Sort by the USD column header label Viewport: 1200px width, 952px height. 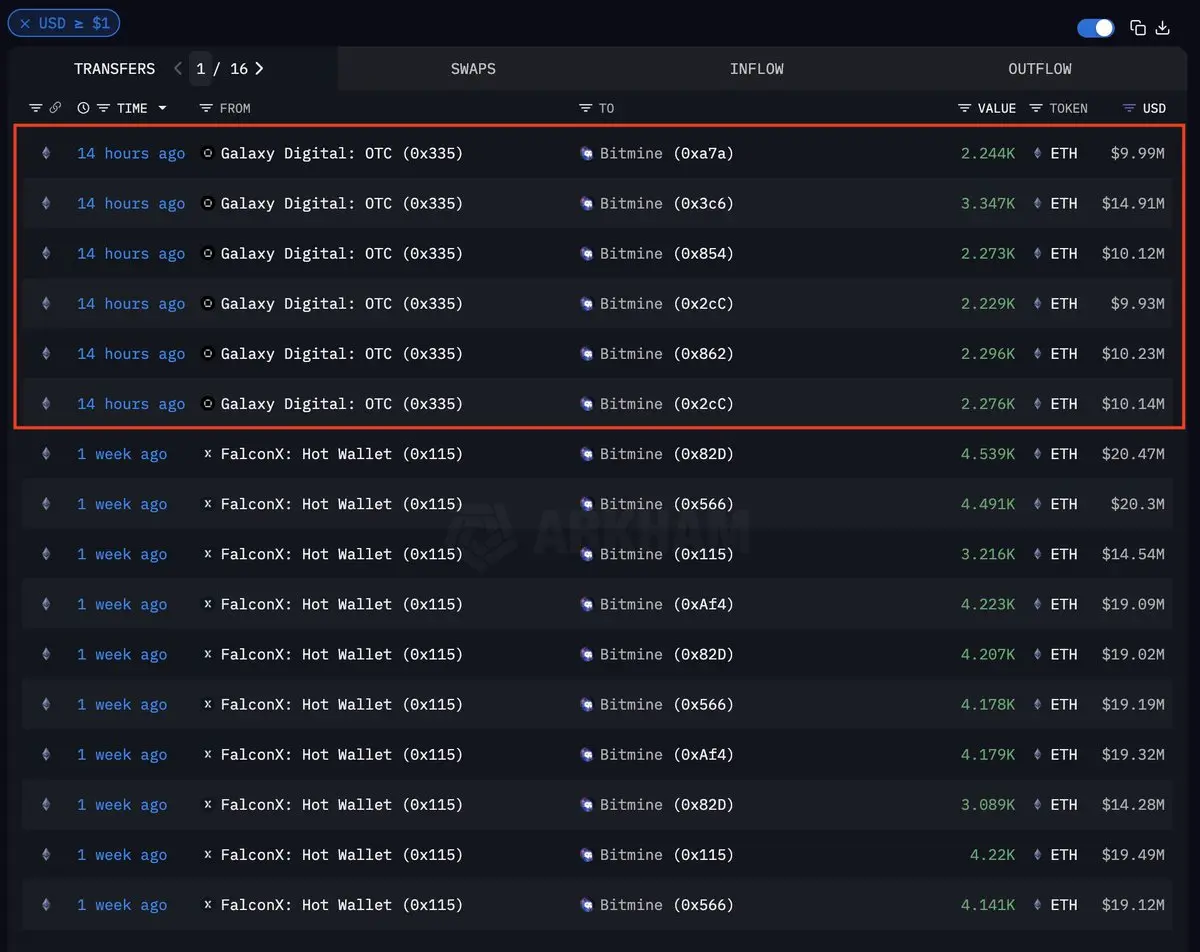[x=1154, y=108]
